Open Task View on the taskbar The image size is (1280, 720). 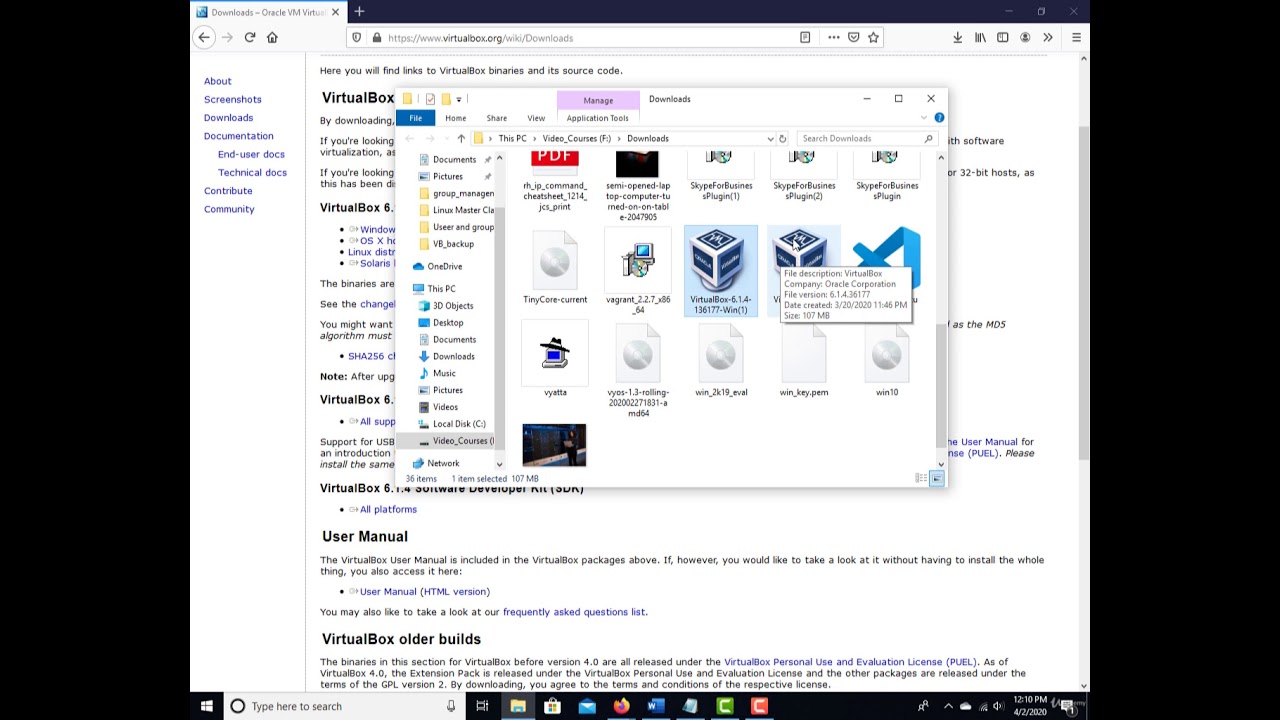(482, 706)
